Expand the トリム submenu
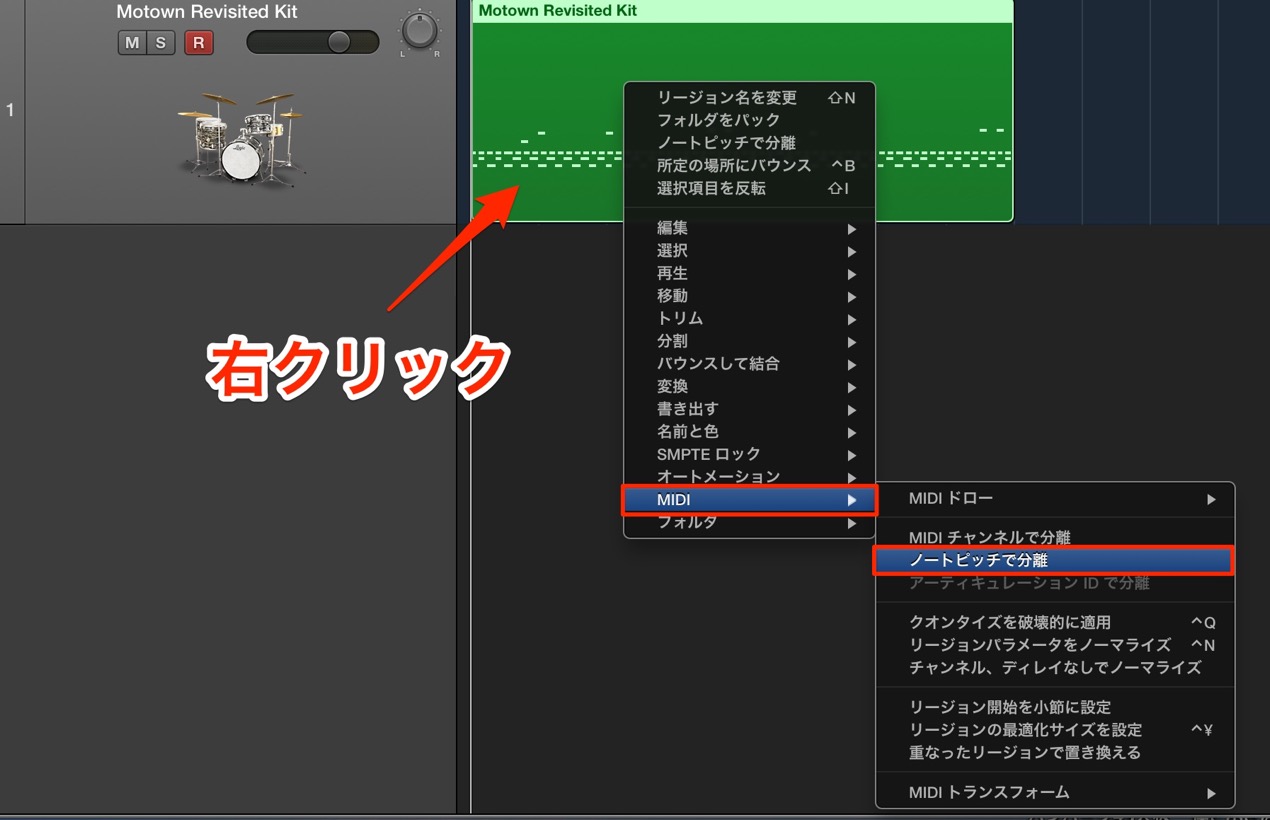The height and width of the screenshot is (820, 1270). [x=750, y=318]
